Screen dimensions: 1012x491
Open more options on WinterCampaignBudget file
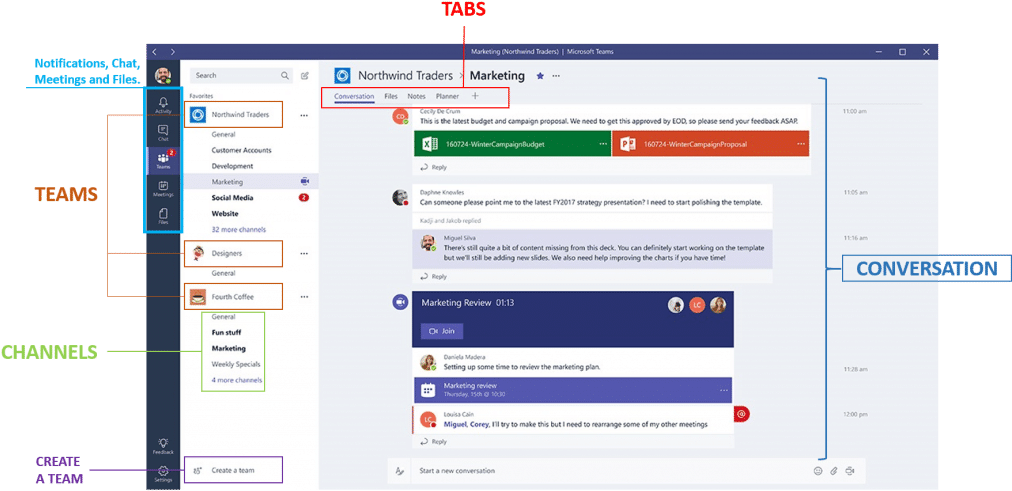(x=603, y=144)
